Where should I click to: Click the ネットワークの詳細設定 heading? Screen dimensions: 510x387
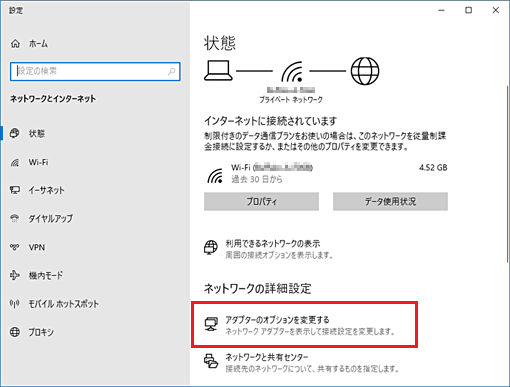(258, 288)
